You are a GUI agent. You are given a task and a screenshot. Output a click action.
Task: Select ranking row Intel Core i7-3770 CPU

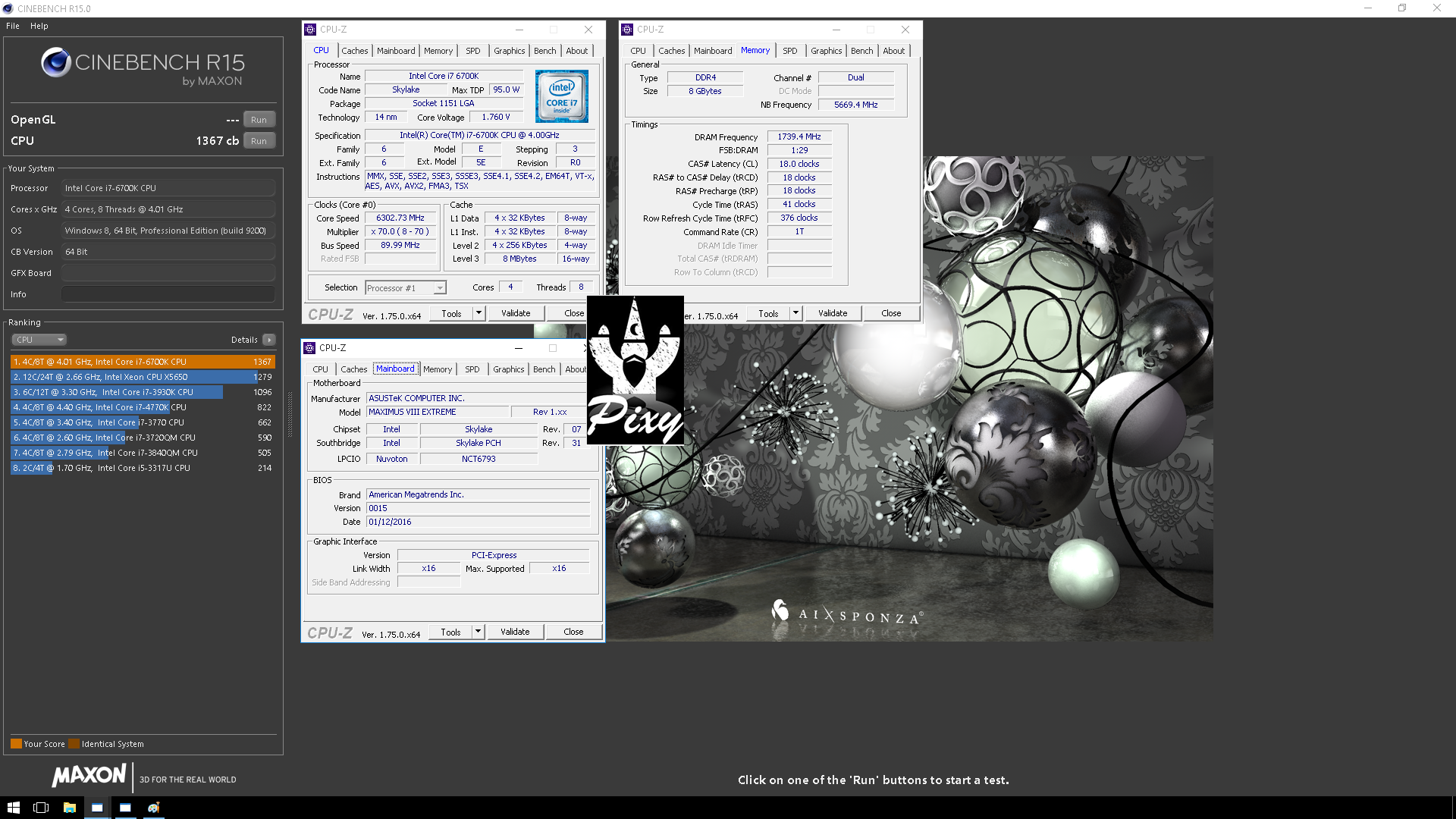pos(143,422)
